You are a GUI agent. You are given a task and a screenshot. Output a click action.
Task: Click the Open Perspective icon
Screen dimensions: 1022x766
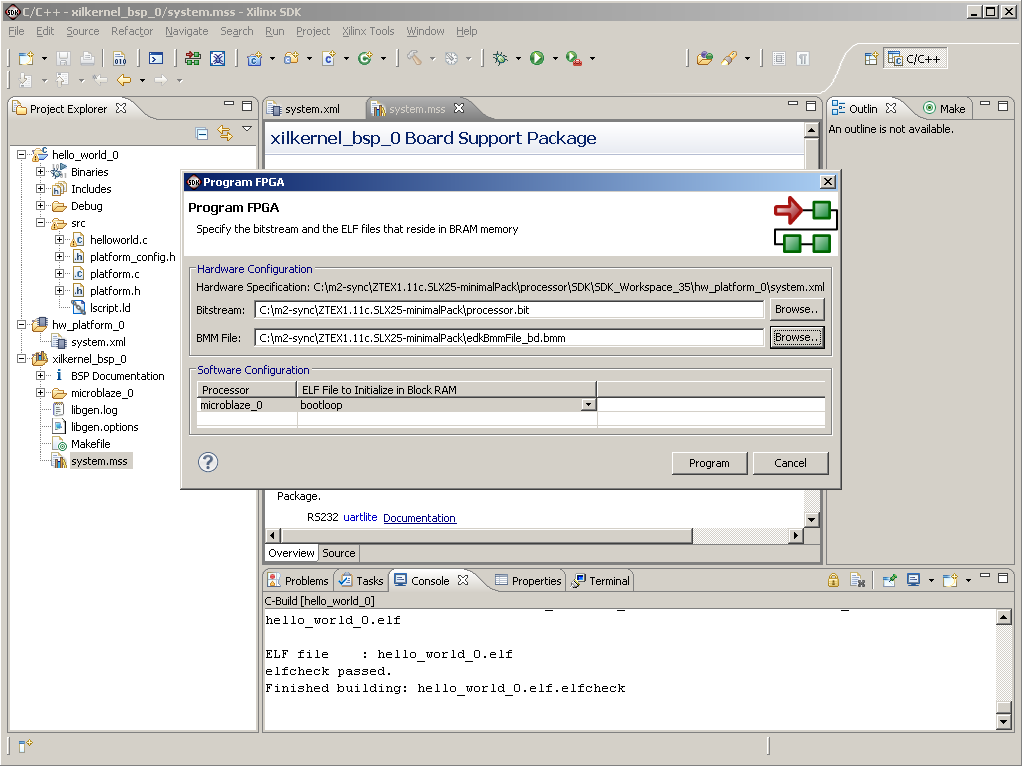tap(871, 59)
